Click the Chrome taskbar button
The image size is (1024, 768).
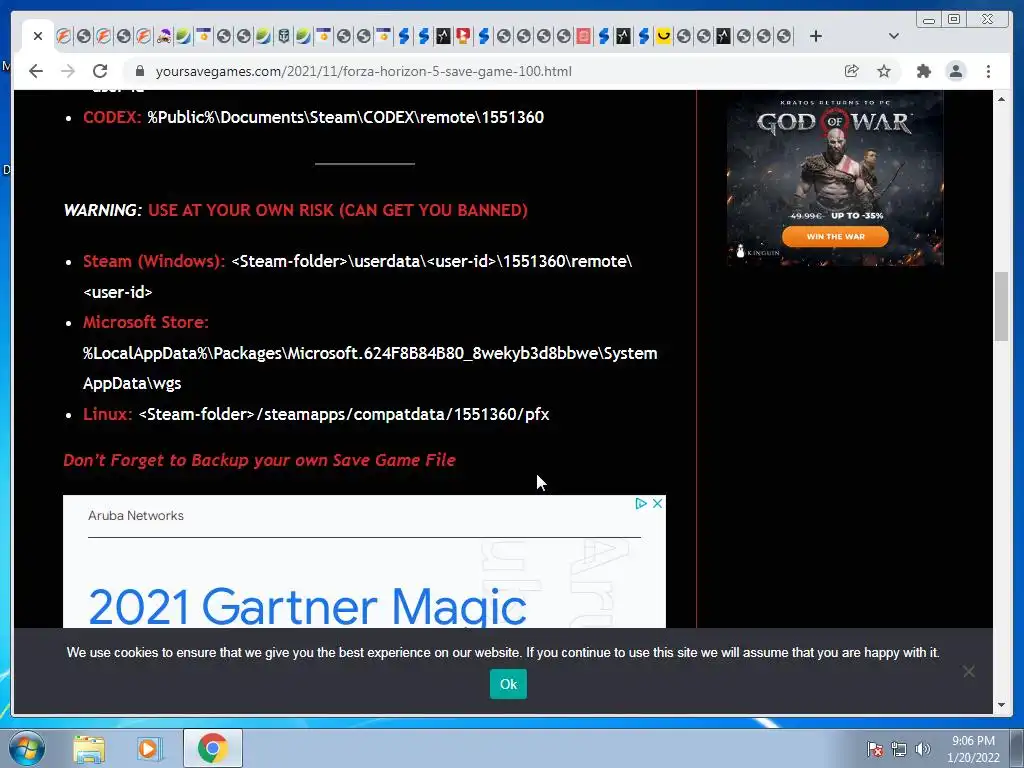click(x=212, y=748)
